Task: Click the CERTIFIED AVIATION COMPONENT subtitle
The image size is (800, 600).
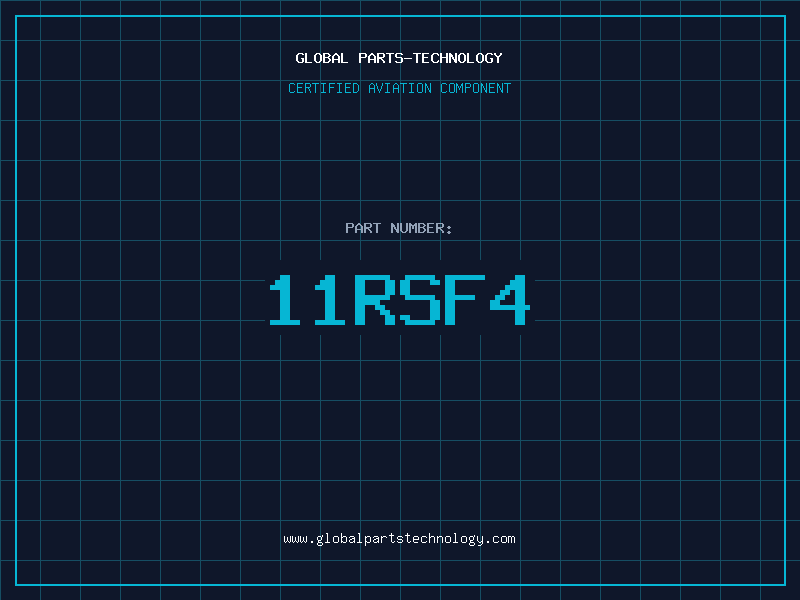Action: 399,88
